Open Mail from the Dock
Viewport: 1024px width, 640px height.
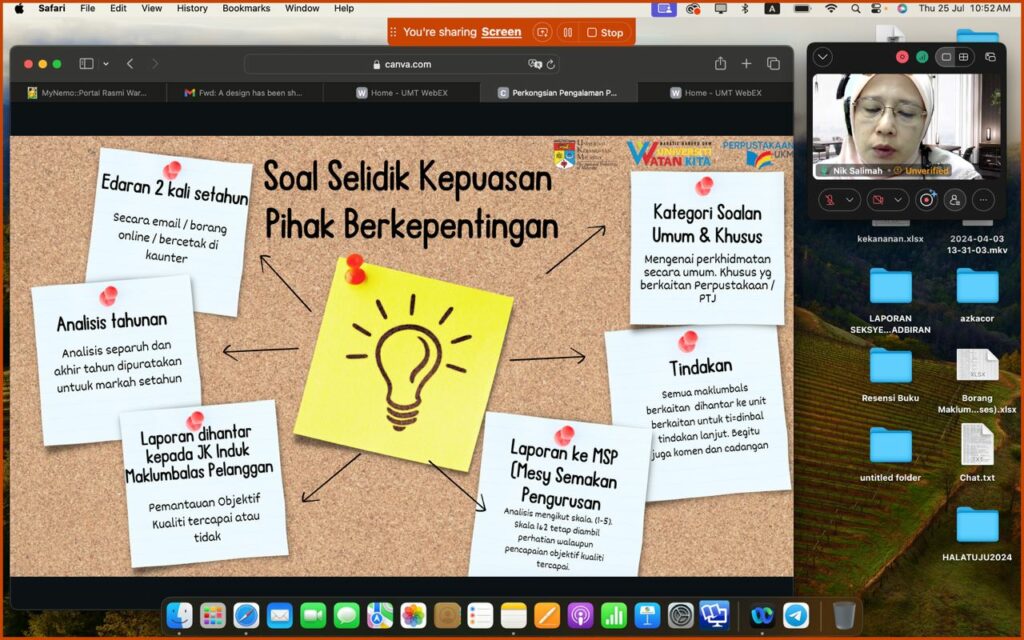point(280,615)
